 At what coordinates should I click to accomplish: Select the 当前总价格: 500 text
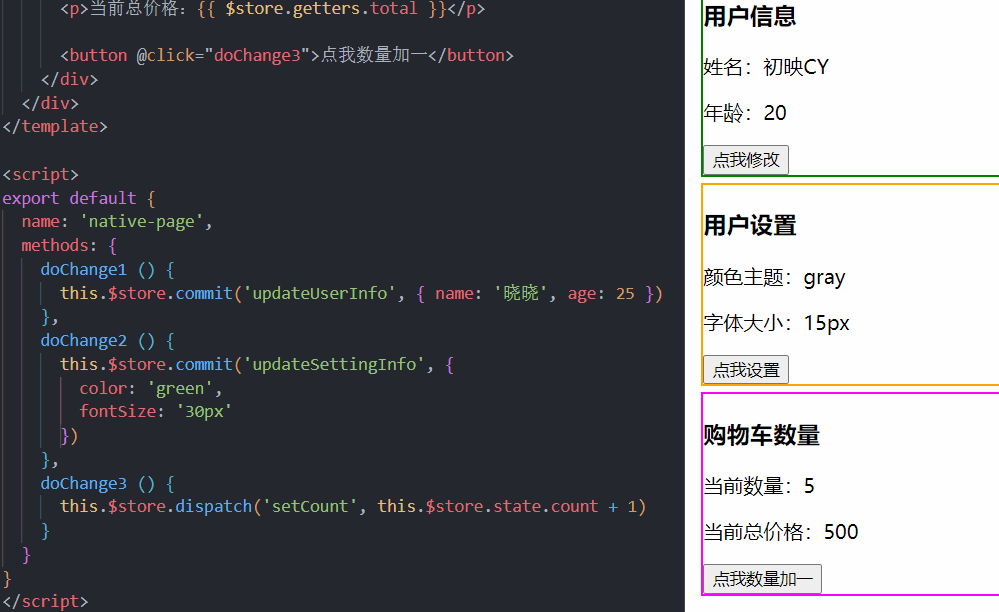(x=780, y=532)
